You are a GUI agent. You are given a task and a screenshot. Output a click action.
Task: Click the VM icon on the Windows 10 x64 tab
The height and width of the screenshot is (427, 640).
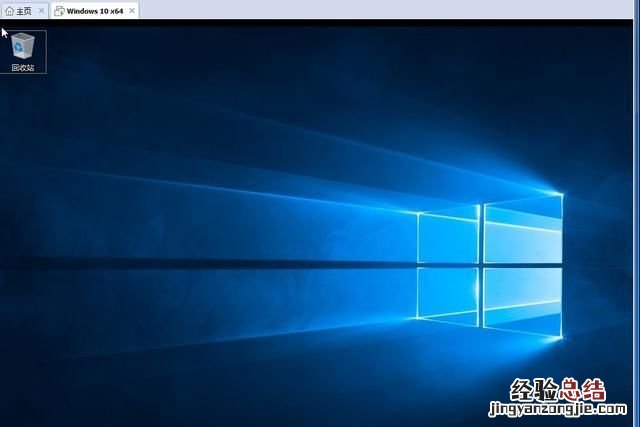point(59,11)
